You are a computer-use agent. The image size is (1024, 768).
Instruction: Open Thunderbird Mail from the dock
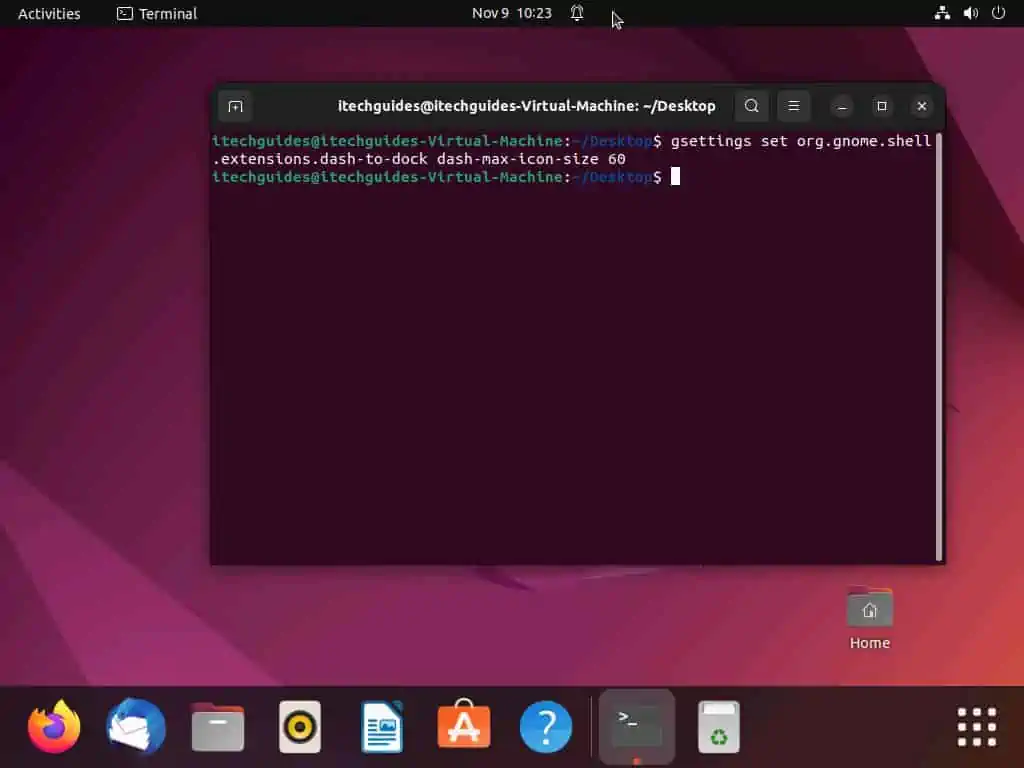click(x=136, y=727)
